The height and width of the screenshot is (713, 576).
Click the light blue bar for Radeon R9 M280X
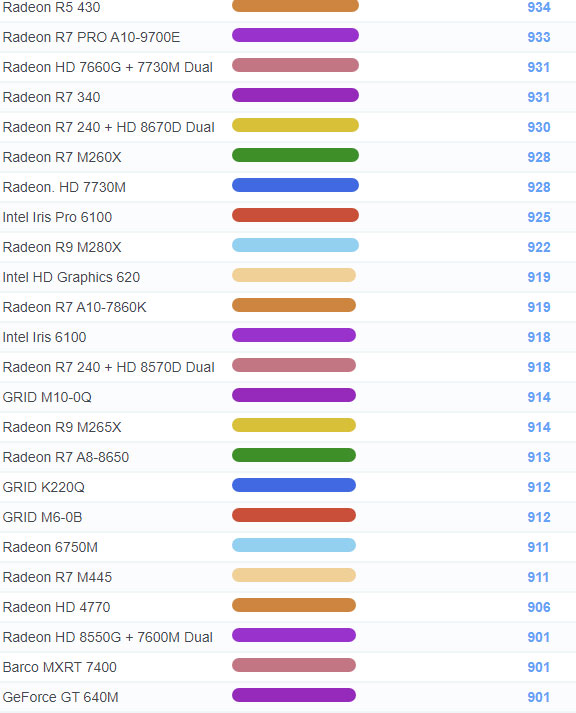pos(296,245)
